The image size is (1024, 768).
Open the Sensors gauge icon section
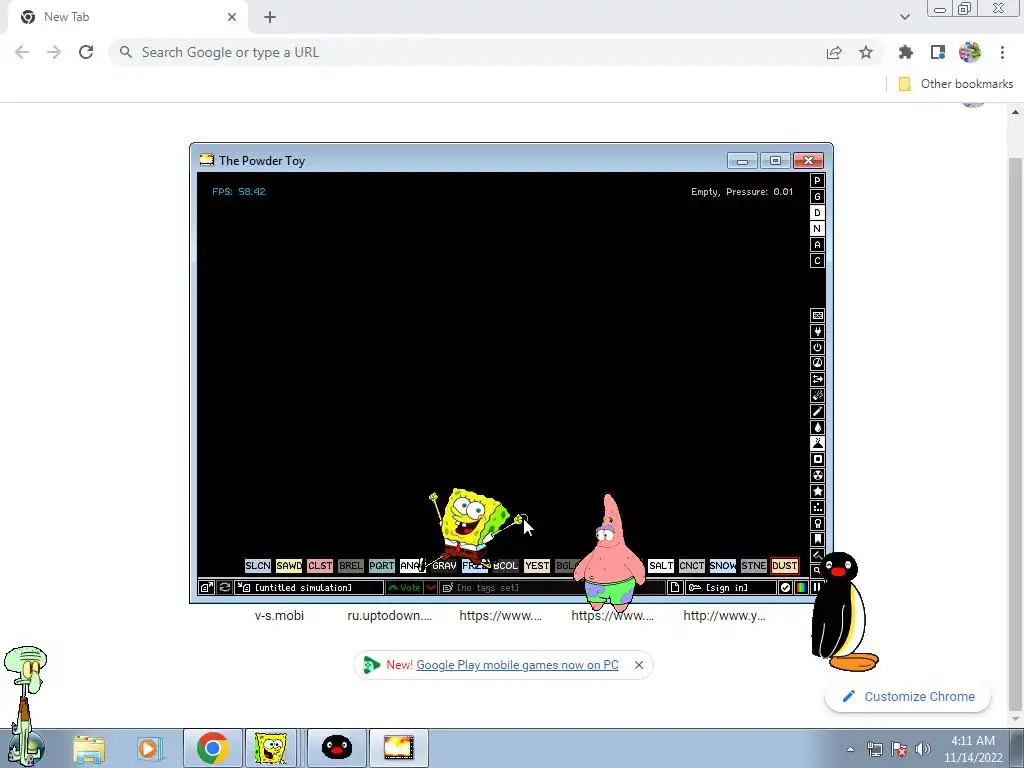[x=817, y=363]
